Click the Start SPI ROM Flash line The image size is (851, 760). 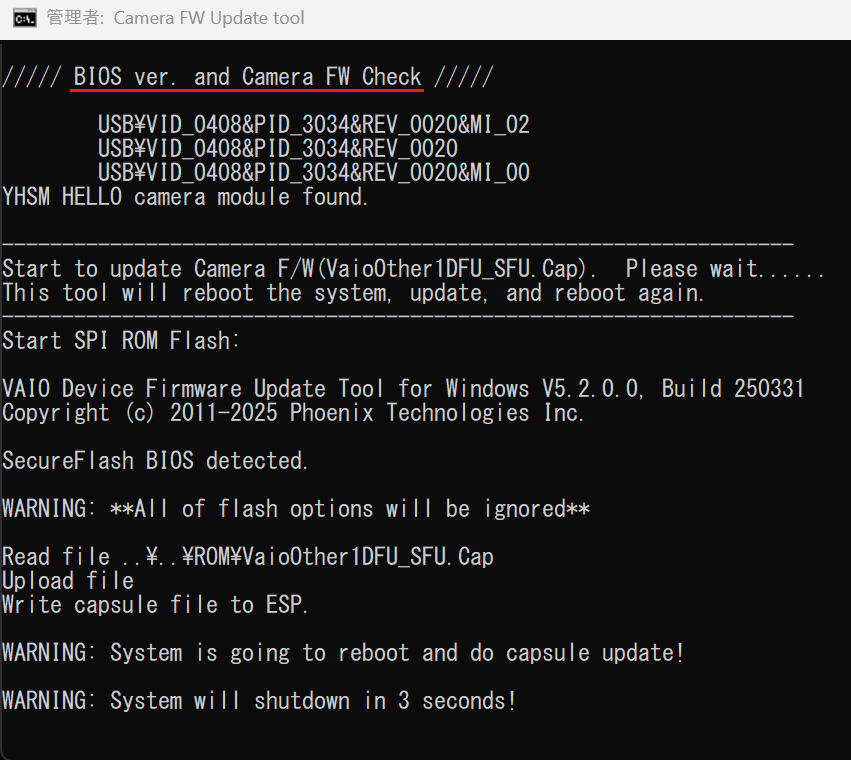pos(121,341)
